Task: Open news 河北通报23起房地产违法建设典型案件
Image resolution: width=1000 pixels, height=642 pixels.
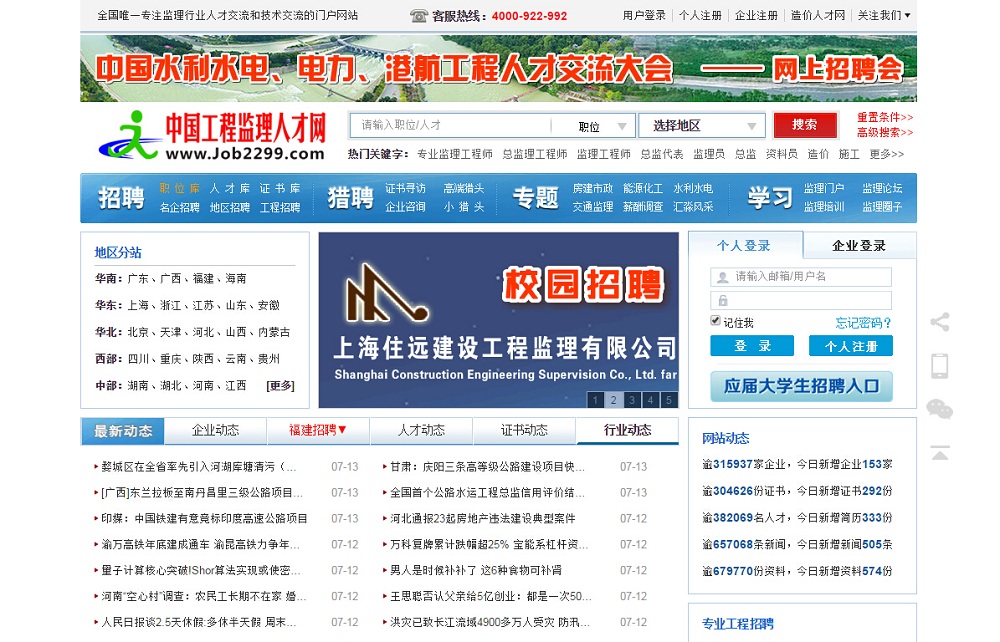Action: pos(483,519)
